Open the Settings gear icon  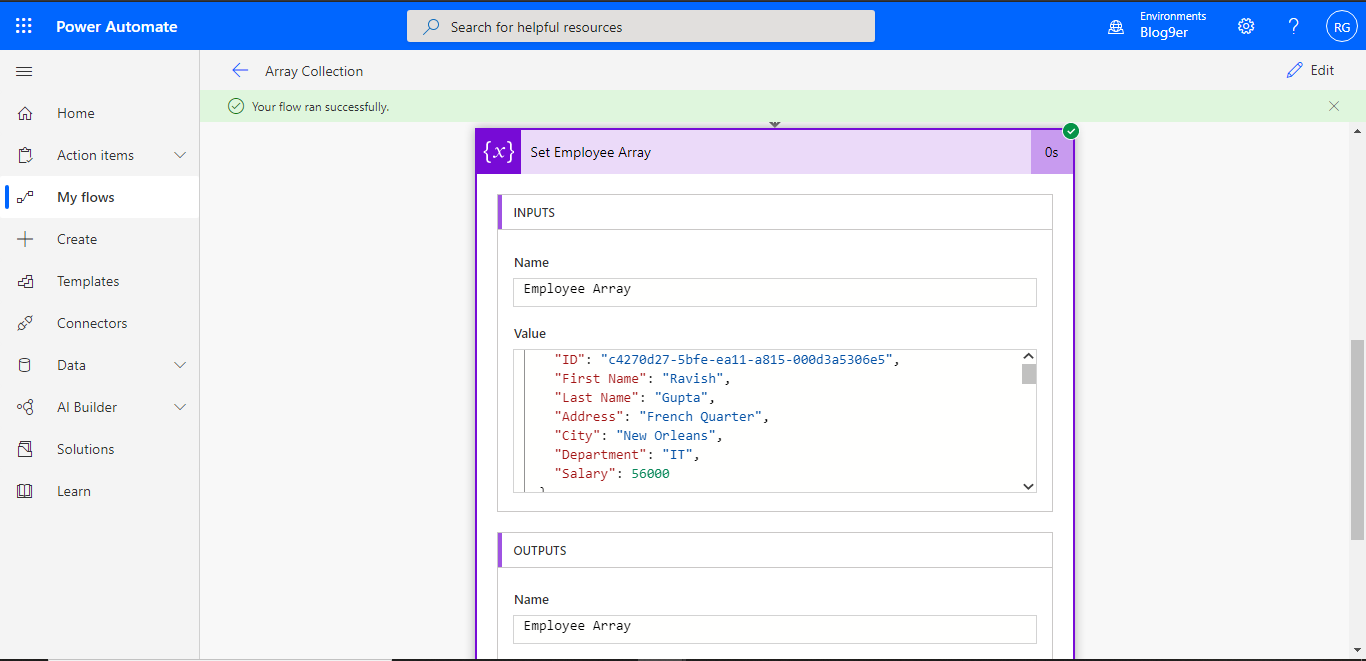click(x=1246, y=26)
